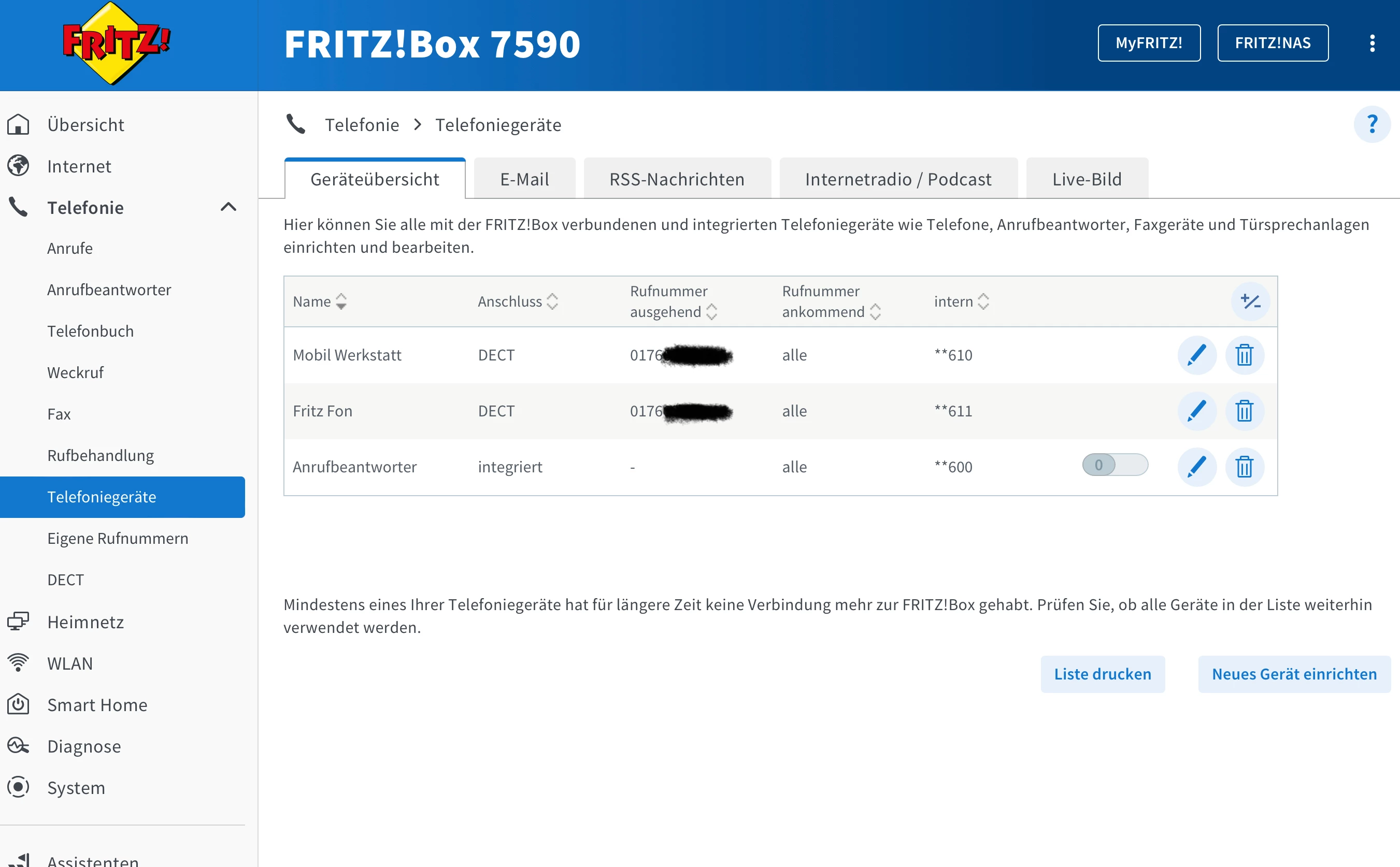The height and width of the screenshot is (867, 1400).
Task: Click the table columns plus/minus icon
Action: pyautogui.click(x=1250, y=301)
